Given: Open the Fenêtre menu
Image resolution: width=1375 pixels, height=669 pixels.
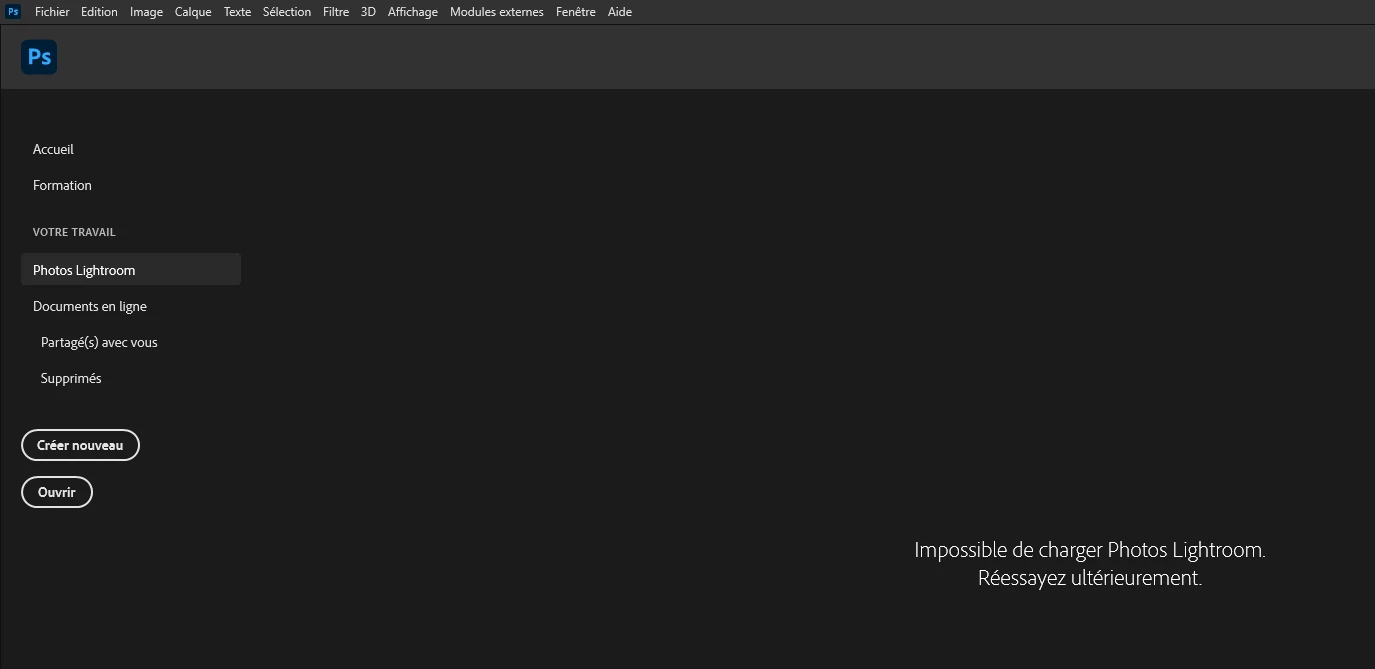Looking at the screenshot, I should (x=576, y=12).
